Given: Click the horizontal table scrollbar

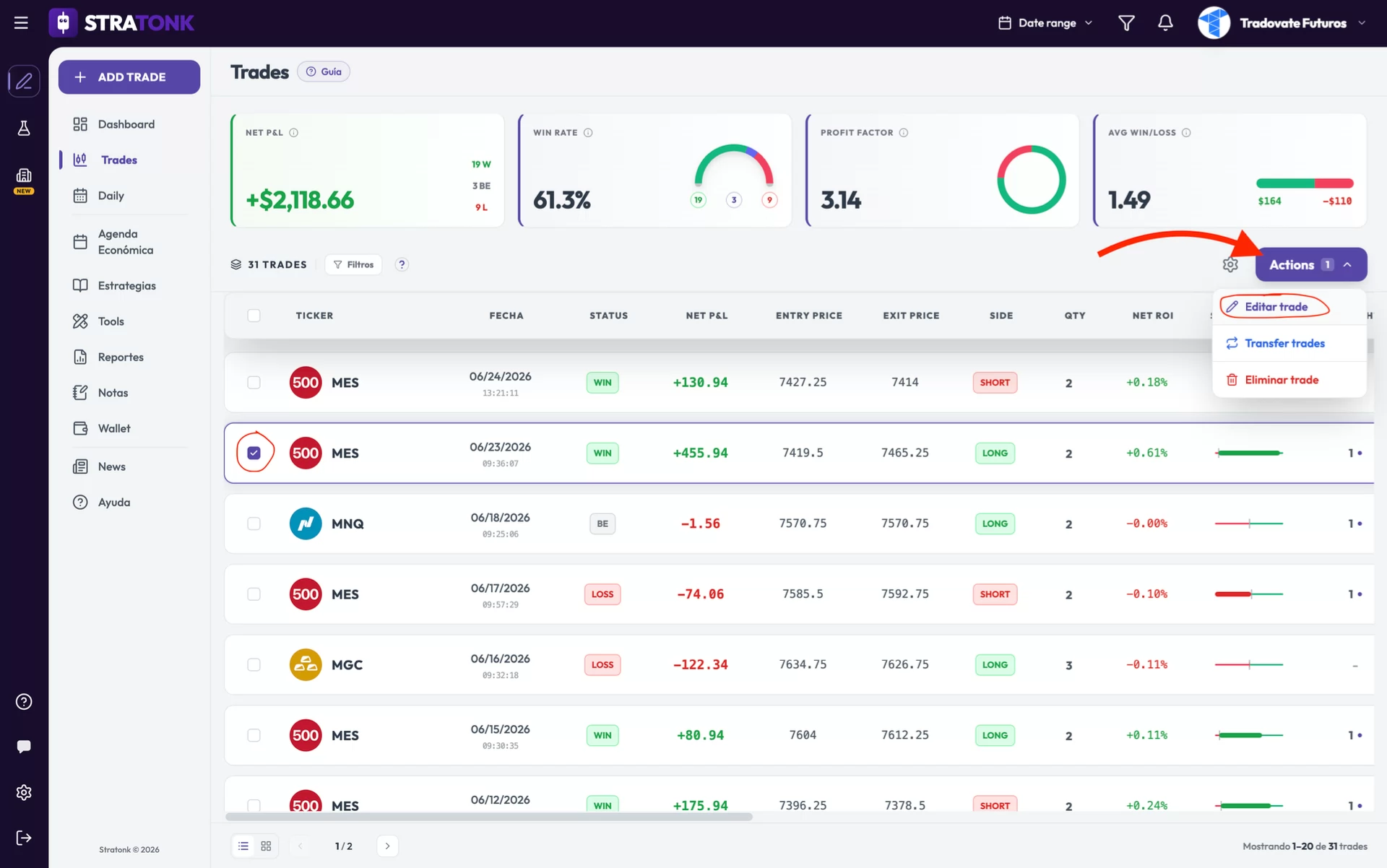Looking at the screenshot, I should 489,817.
